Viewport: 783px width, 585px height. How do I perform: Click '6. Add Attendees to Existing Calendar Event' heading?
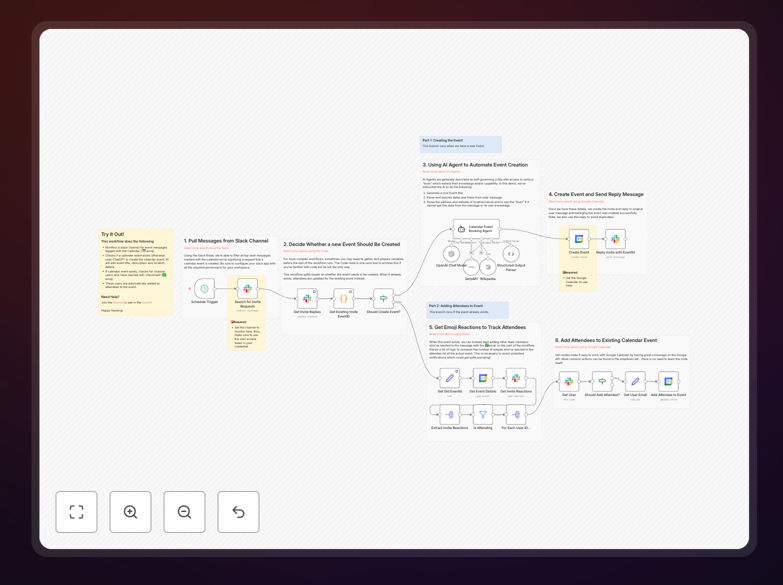coord(606,340)
